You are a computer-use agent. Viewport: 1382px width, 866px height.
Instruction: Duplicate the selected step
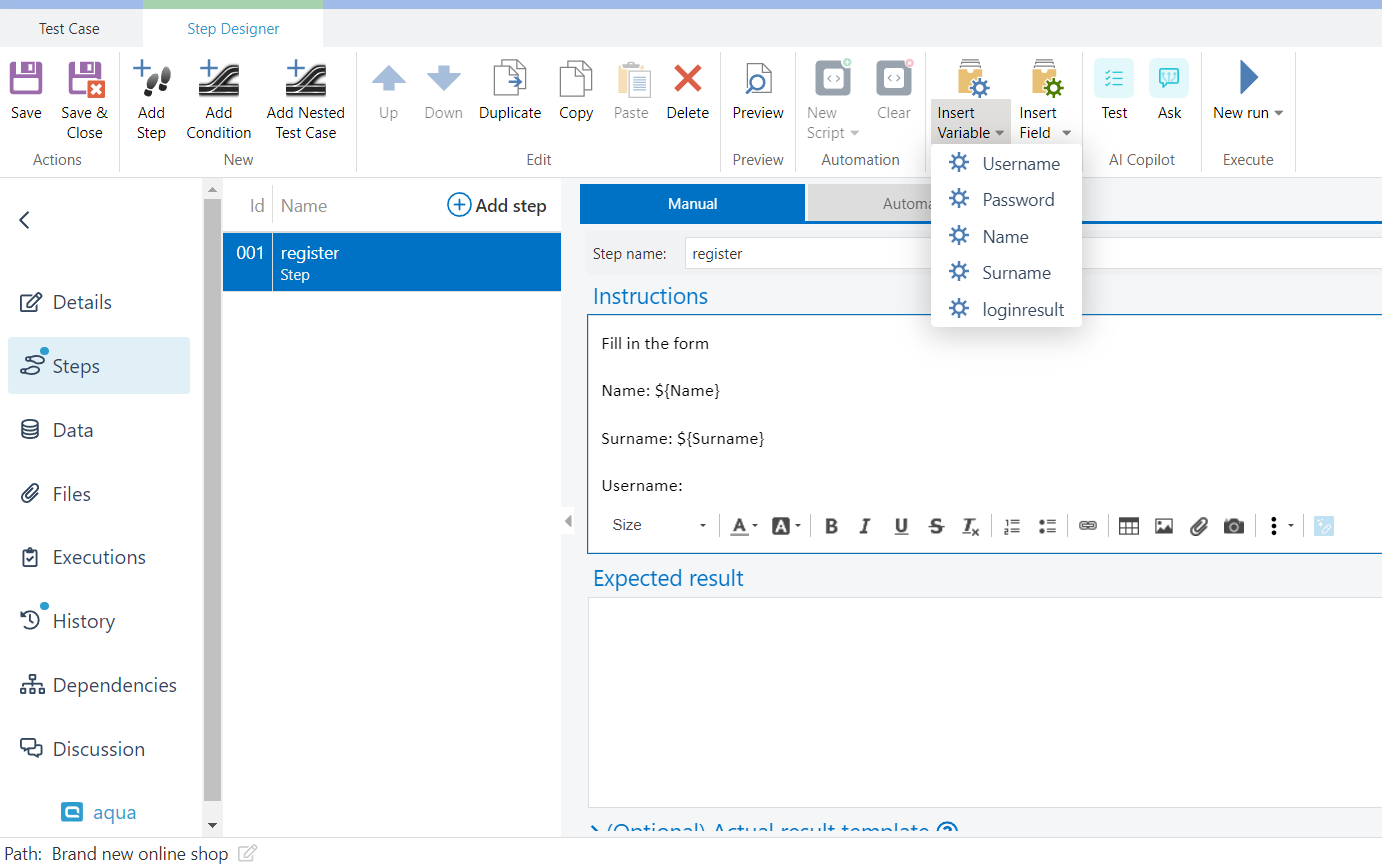click(x=510, y=80)
